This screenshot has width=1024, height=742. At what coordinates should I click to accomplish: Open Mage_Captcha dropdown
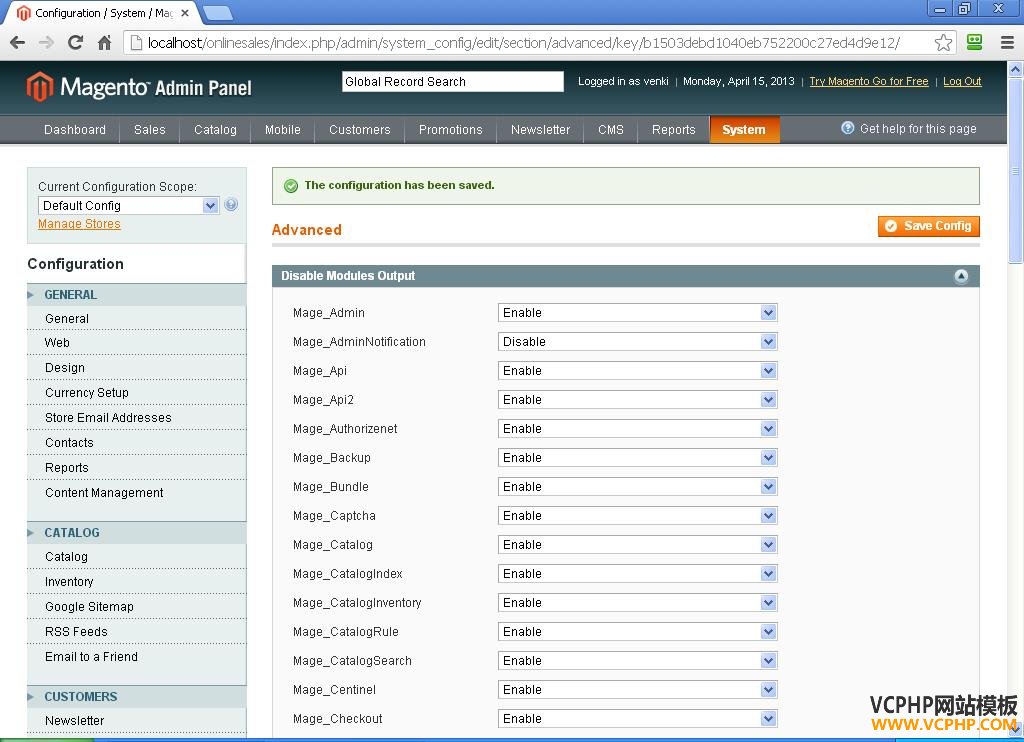point(637,516)
